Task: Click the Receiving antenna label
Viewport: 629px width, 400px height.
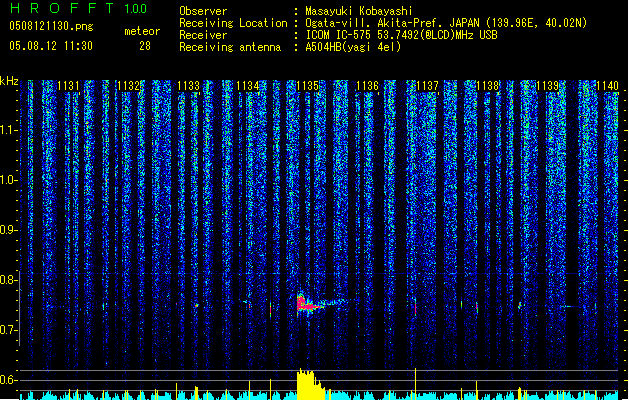Action: point(230,47)
